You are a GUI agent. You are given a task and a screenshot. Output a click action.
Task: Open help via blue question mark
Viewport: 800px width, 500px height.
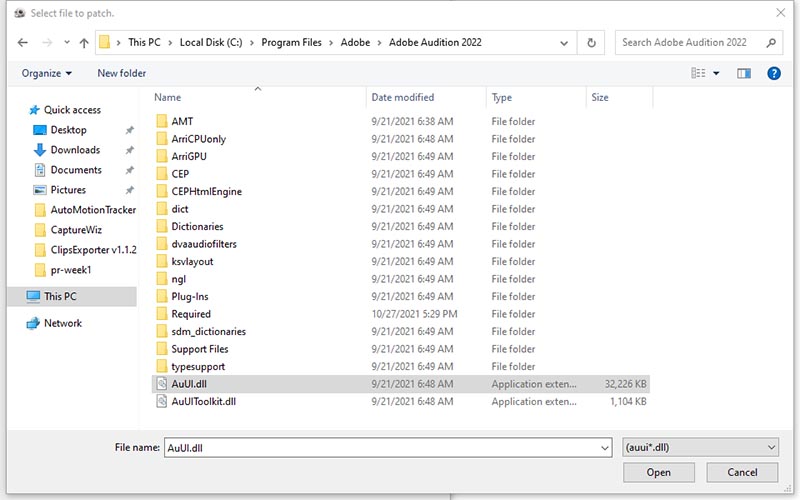pos(773,73)
